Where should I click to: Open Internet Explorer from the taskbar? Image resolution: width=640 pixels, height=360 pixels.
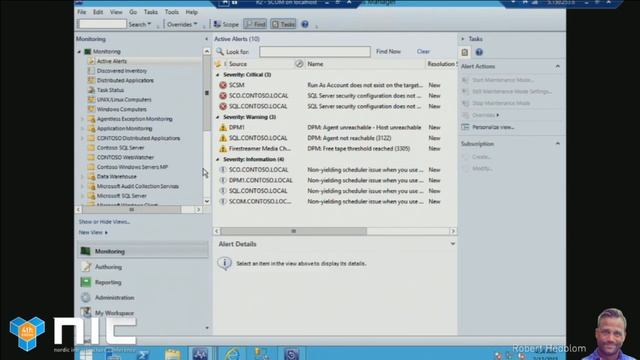point(232,354)
